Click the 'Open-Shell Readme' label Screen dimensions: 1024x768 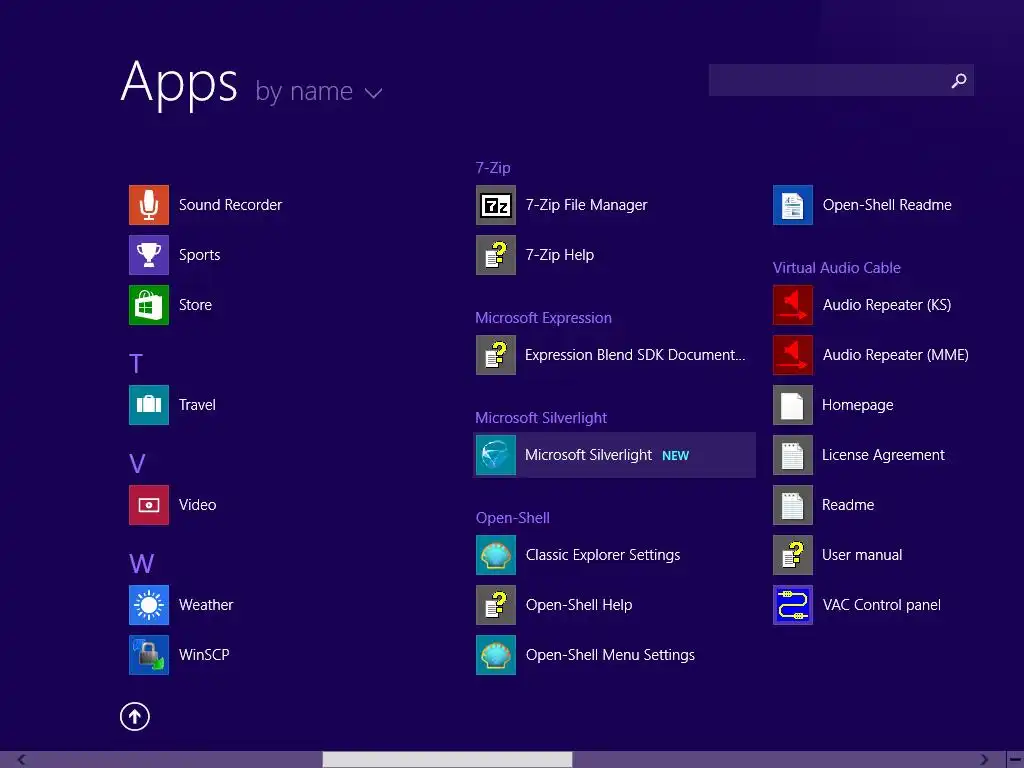click(x=887, y=205)
